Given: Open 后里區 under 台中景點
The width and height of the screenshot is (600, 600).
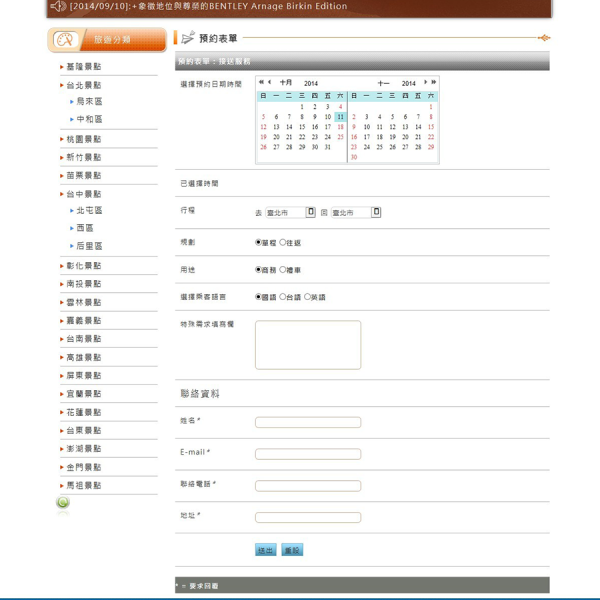Looking at the screenshot, I should pyautogui.click(x=90, y=246).
